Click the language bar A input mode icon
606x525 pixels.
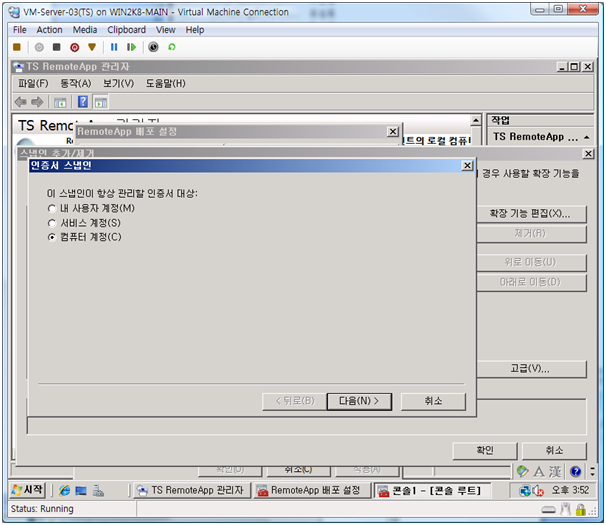point(539,472)
